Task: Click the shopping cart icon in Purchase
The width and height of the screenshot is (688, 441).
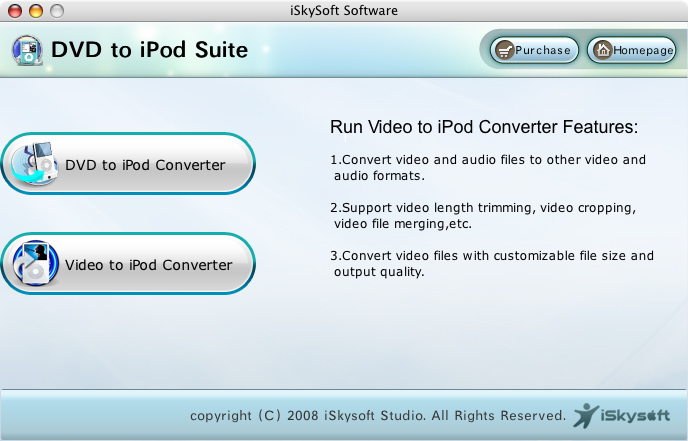Action: point(504,50)
